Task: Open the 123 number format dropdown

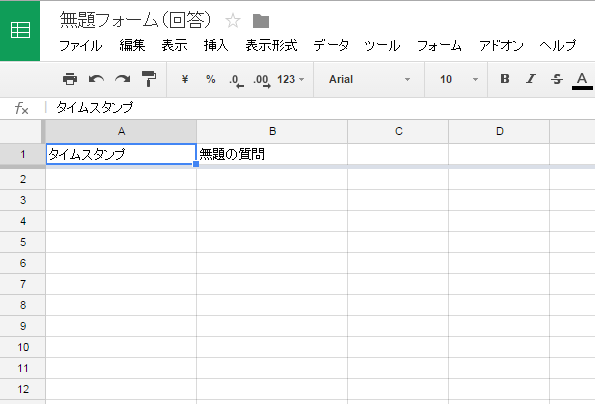Action: [290, 79]
